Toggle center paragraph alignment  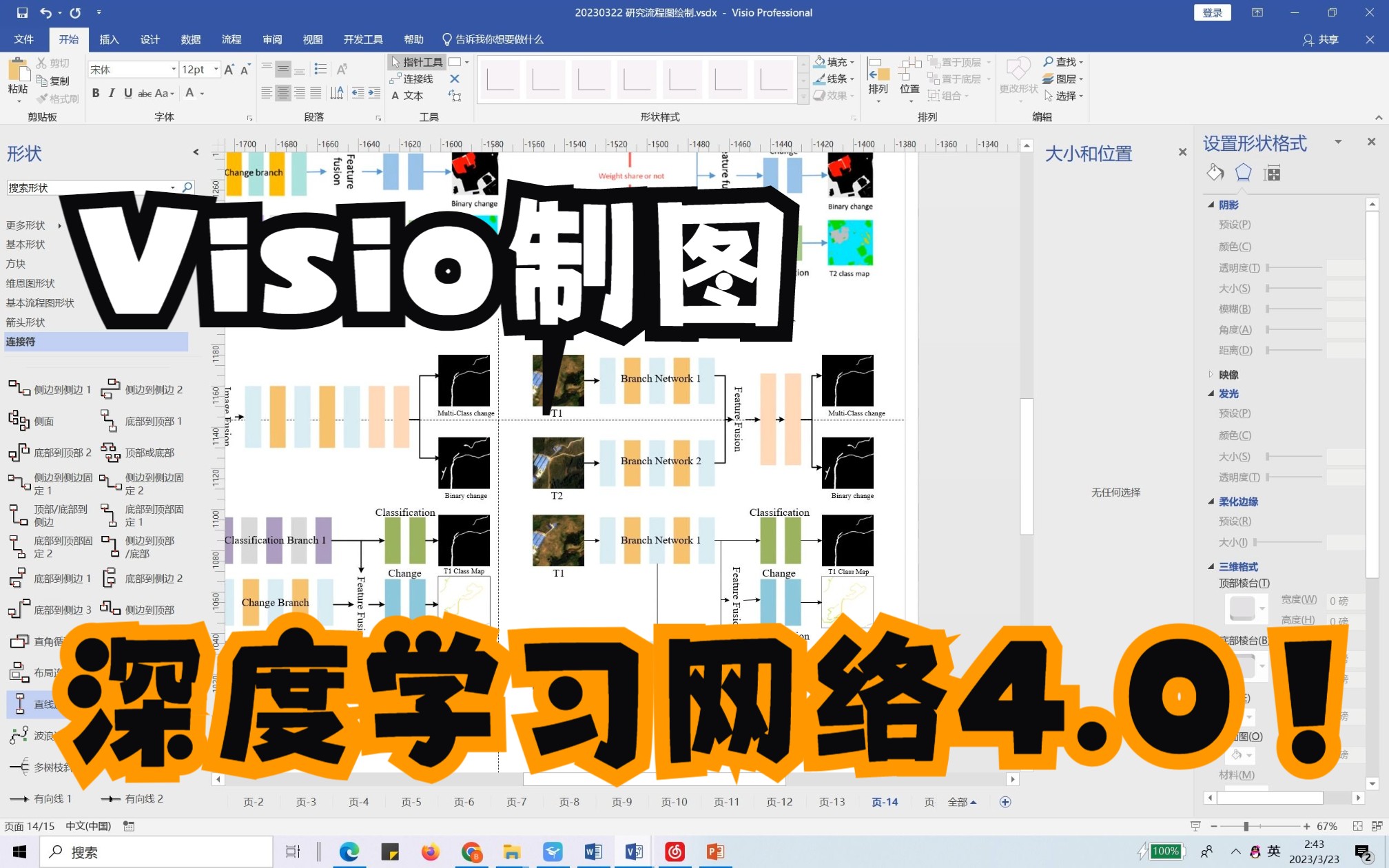click(x=282, y=93)
